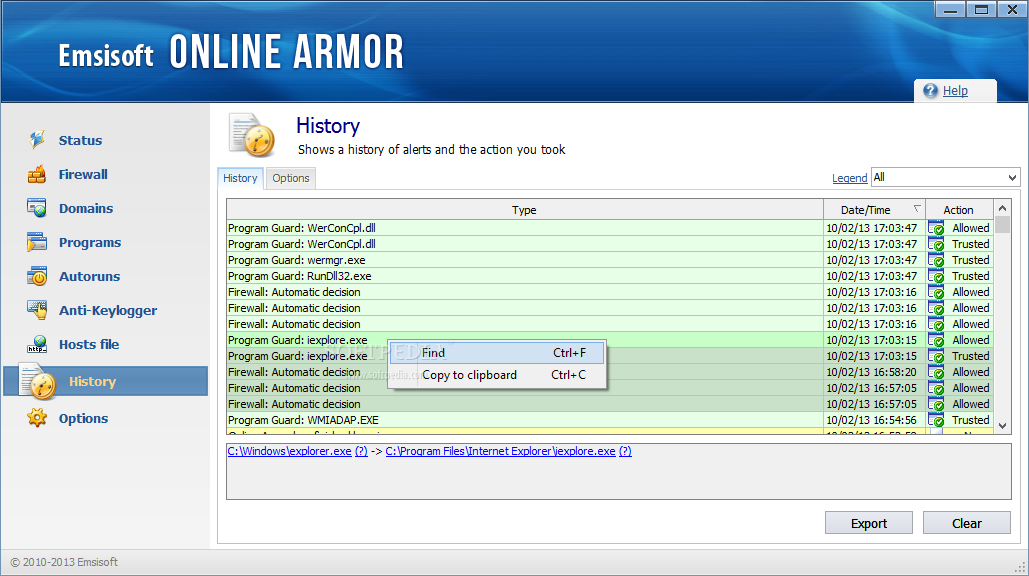Open Status in the sidebar
Image resolution: width=1029 pixels, height=576 pixels.
tap(80, 140)
